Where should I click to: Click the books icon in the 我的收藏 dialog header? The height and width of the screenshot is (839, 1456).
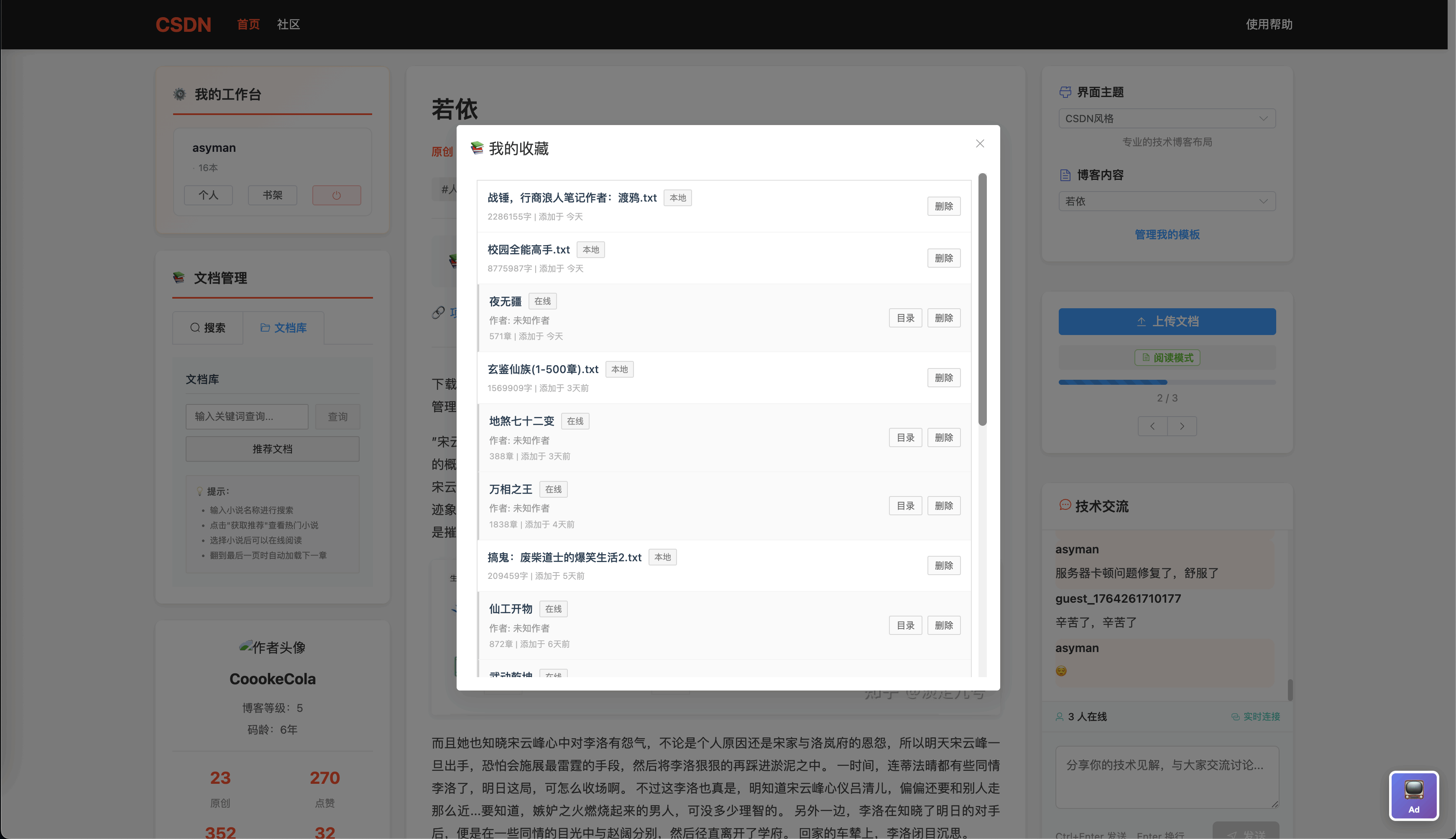click(476, 148)
